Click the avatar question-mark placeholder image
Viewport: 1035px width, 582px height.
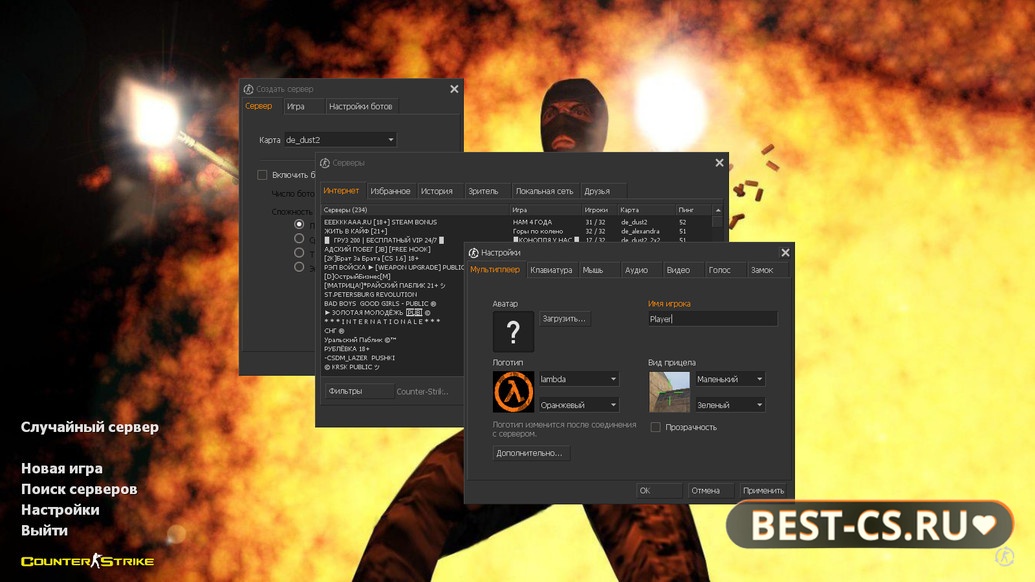pos(513,331)
